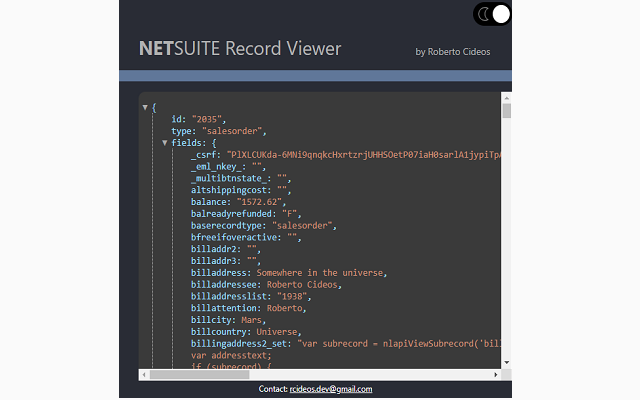Click the billaddresslist value "1938"
Image resolution: width=640 pixels, height=400 pixels.
point(292,297)
